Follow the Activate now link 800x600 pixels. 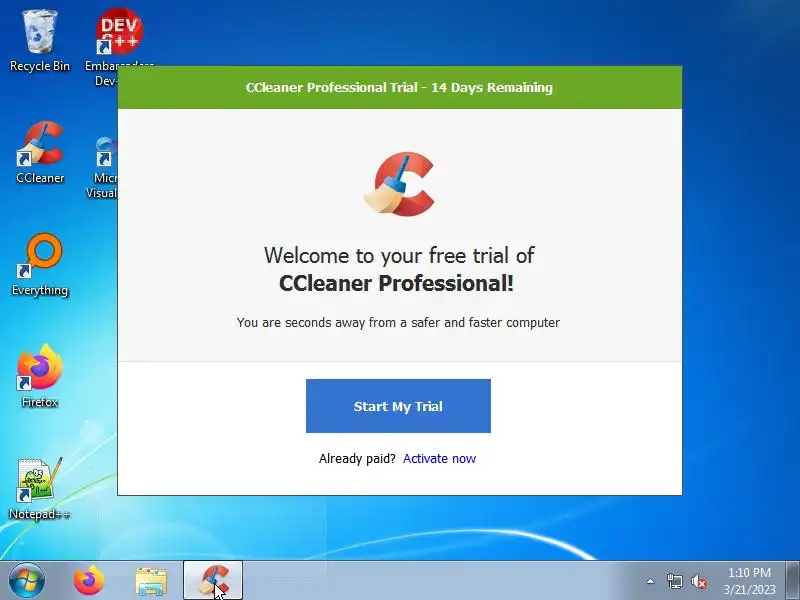coord(439,458)
